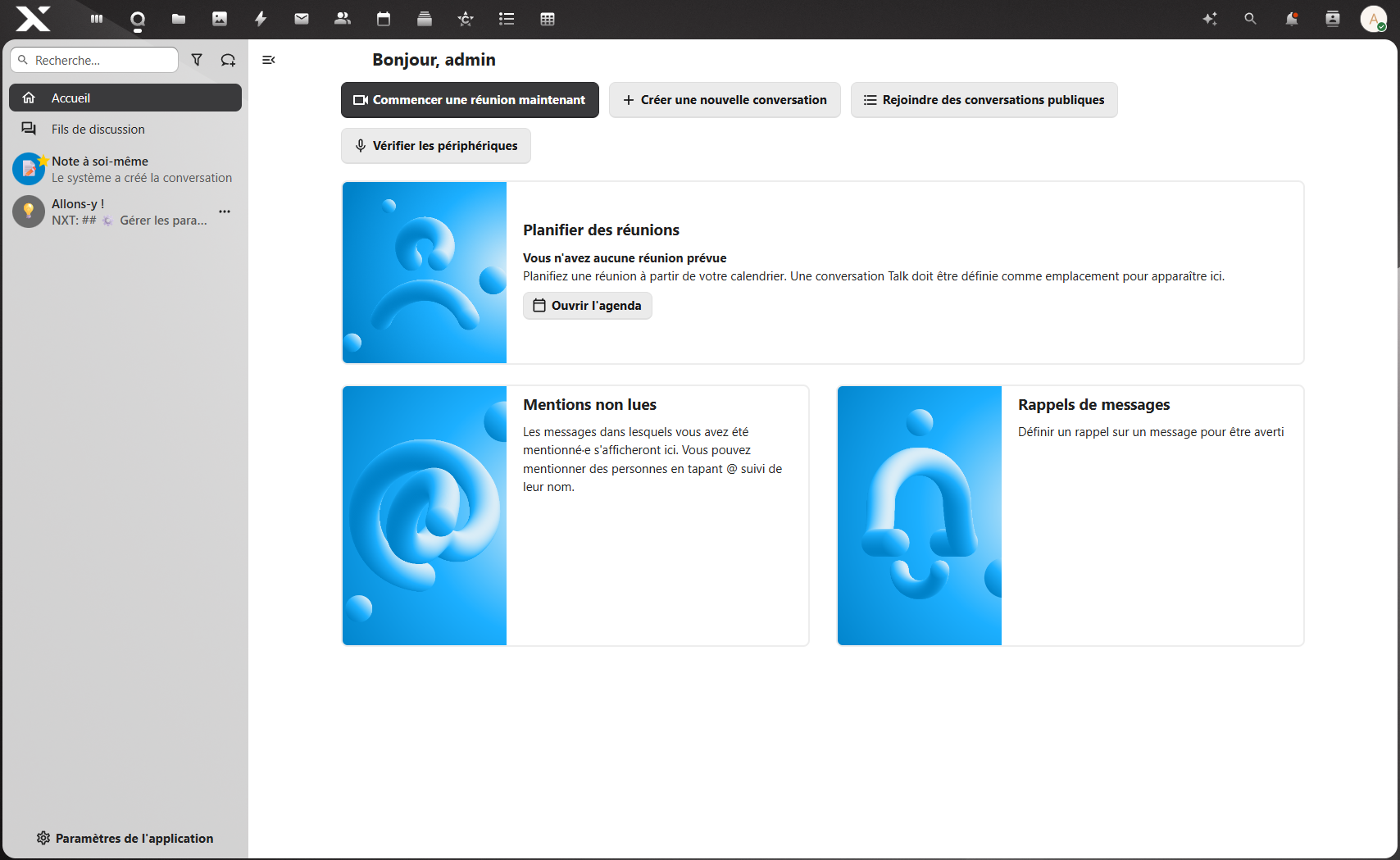Click the at-sign illustration in Mentions card
Viewport: 1400px width, 860px height.
[425, 516]
